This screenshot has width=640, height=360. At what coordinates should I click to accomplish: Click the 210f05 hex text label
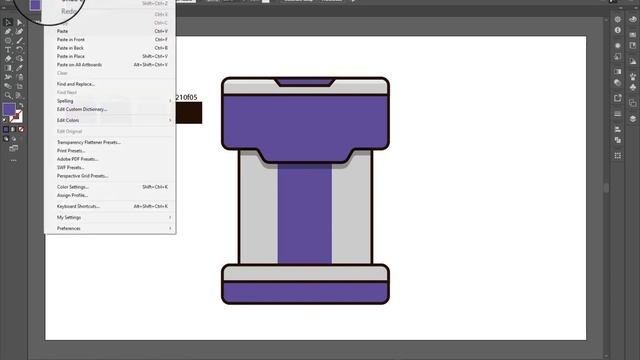click(186, 97)
